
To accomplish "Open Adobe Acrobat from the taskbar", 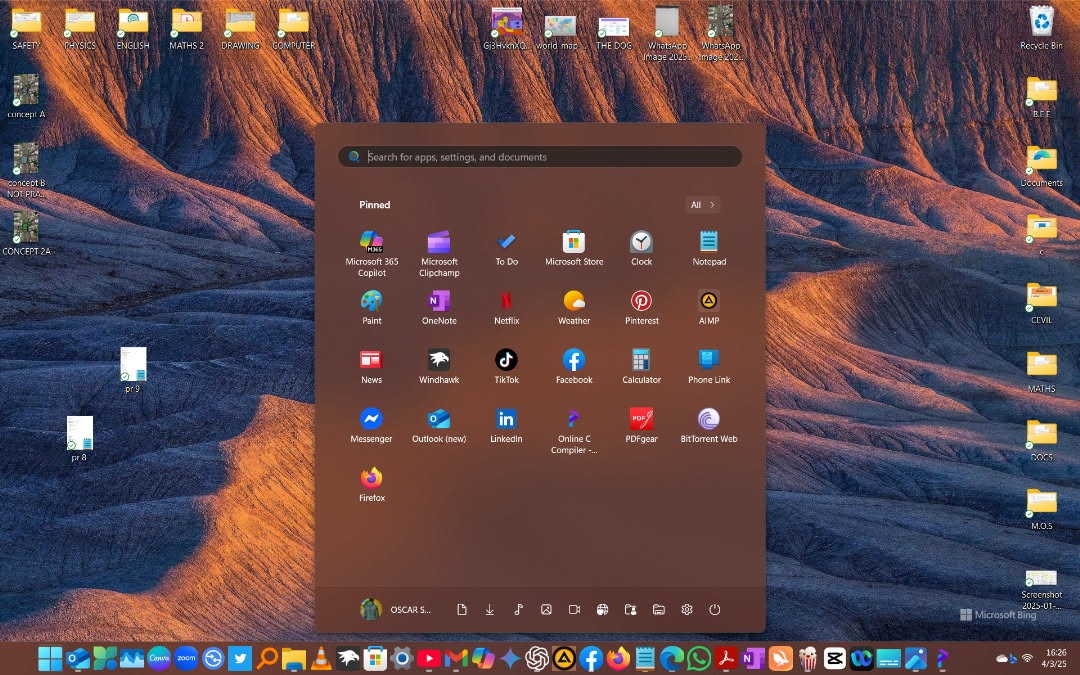I will [726, 658].
